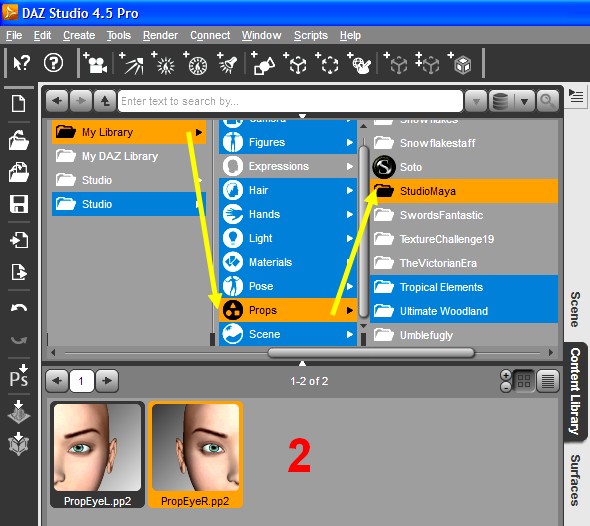Create a new camera
This screenshot has height=526, width=590.
95,63
